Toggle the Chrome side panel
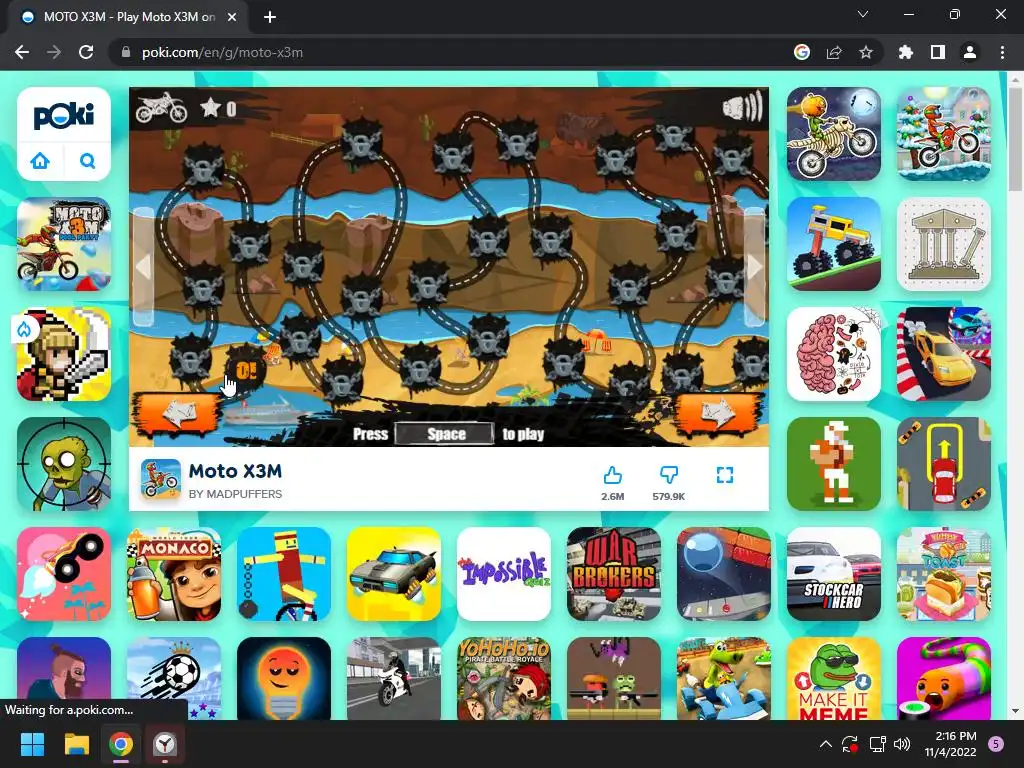This screenshot has height=768, width=1024. 938,52
